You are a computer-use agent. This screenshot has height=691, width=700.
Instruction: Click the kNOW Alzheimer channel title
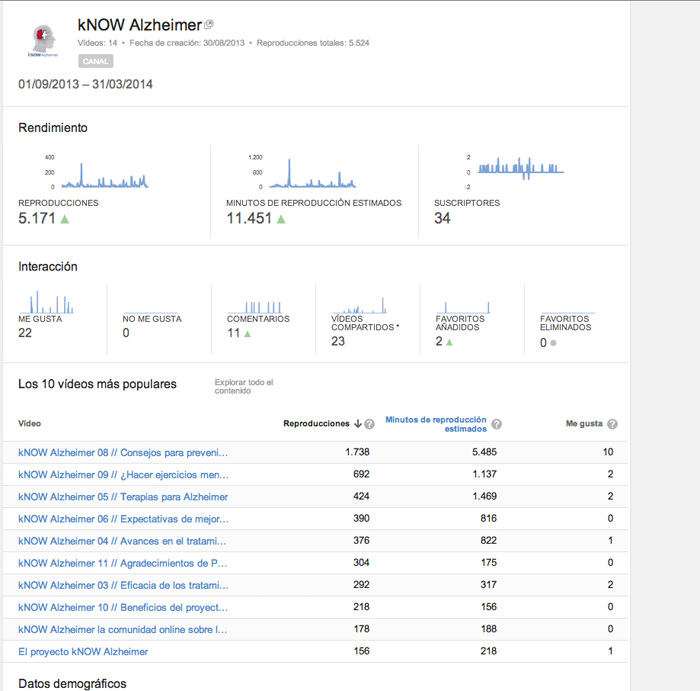[x=140, y=25]
